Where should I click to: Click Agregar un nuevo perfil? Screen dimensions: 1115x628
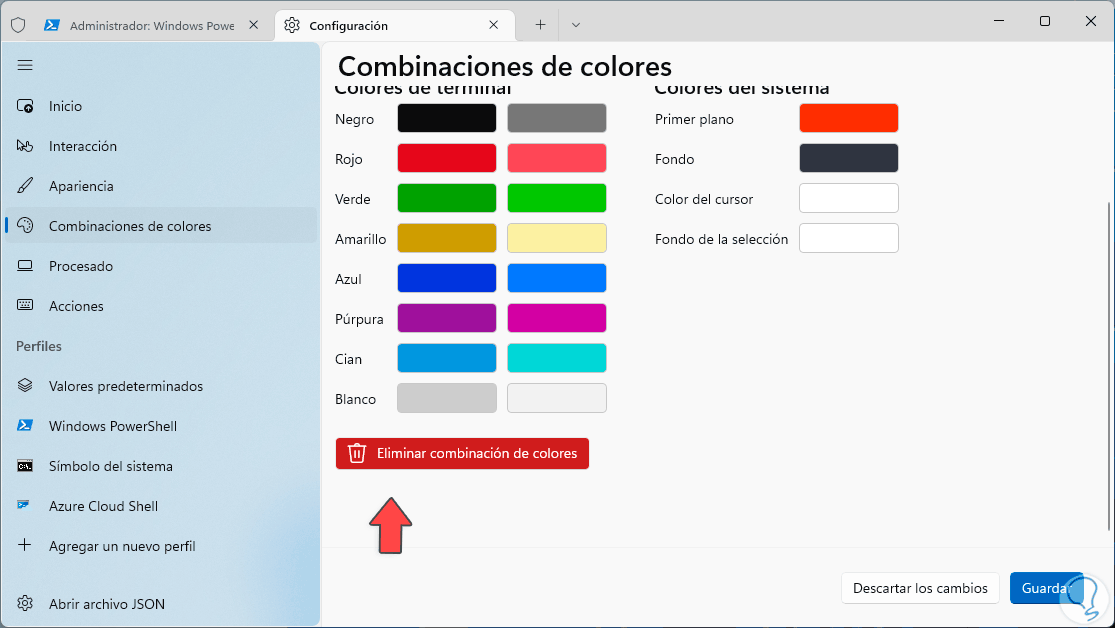tap(121, 546)
